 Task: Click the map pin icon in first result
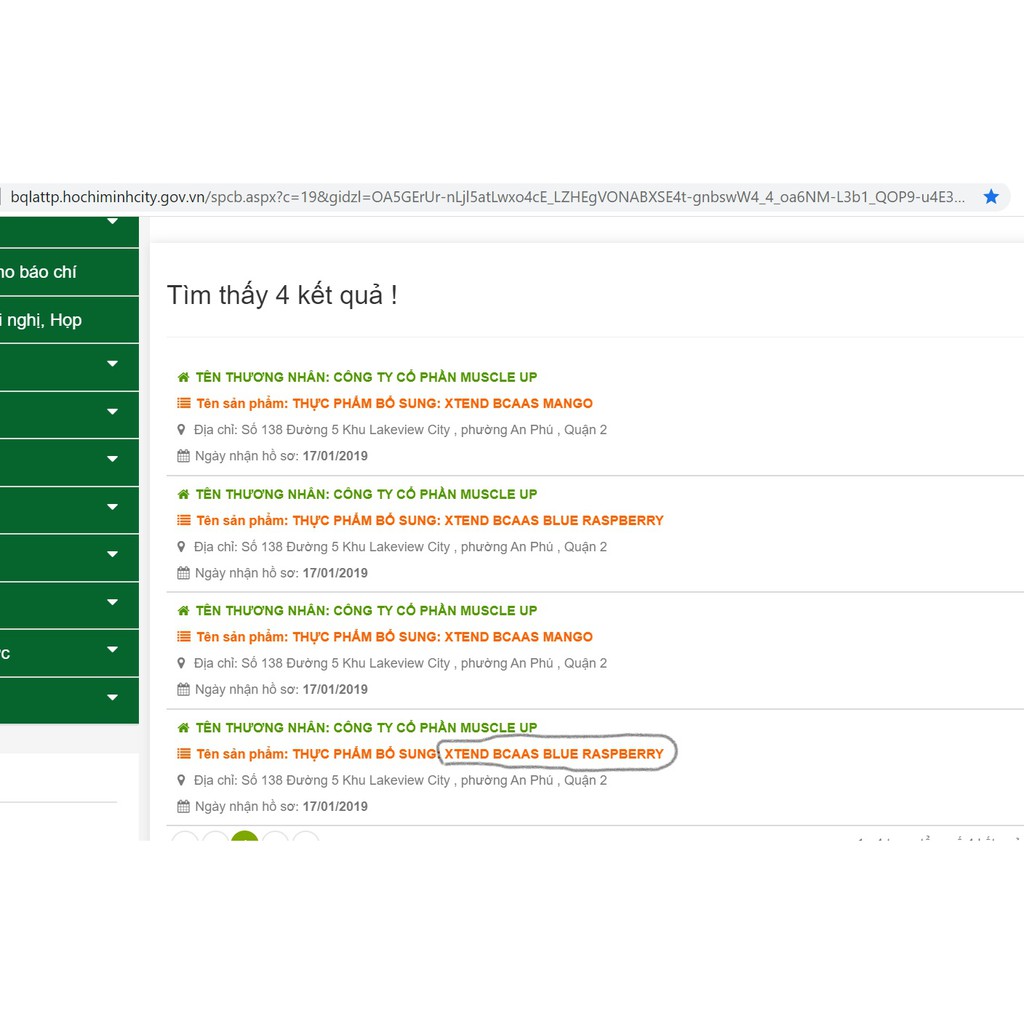(x=182, y=430)
